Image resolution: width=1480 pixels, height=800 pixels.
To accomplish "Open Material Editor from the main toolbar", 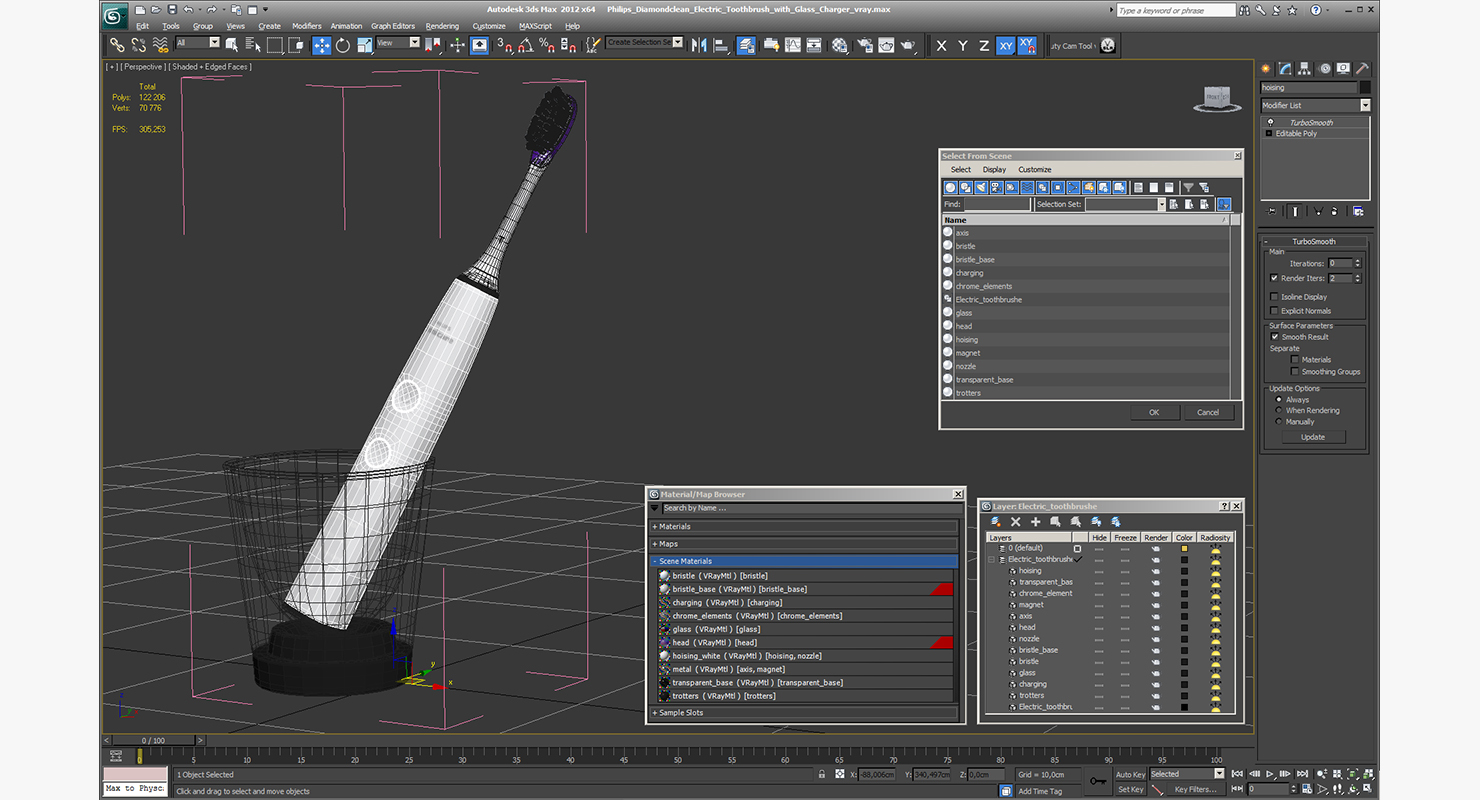I will point(839,45).
